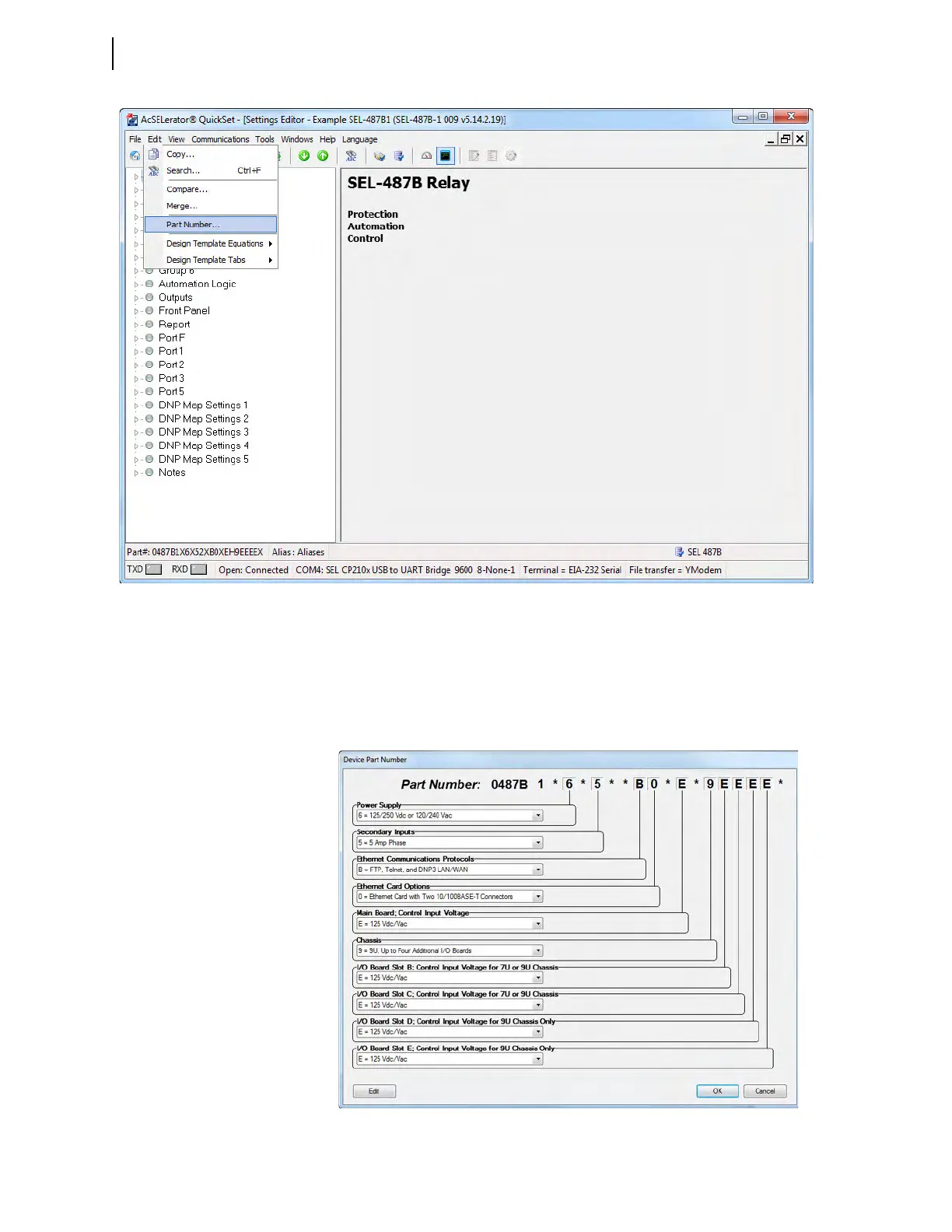The height and width of the screenshot is (1232, 952).
Task: Open the Communications menu
Action: 220,139
